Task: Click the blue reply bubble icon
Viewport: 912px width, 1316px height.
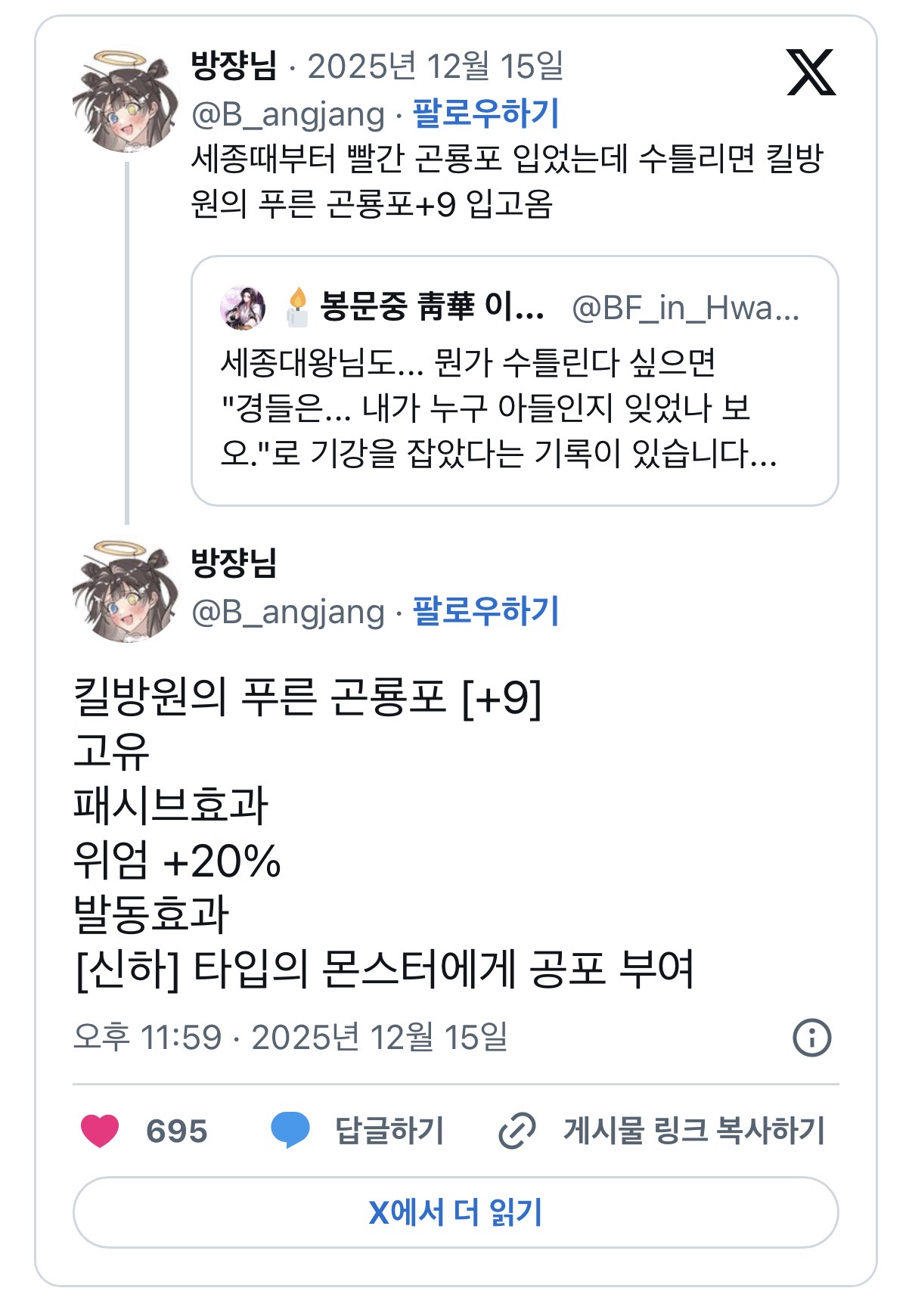Action: click(290, 1131)
